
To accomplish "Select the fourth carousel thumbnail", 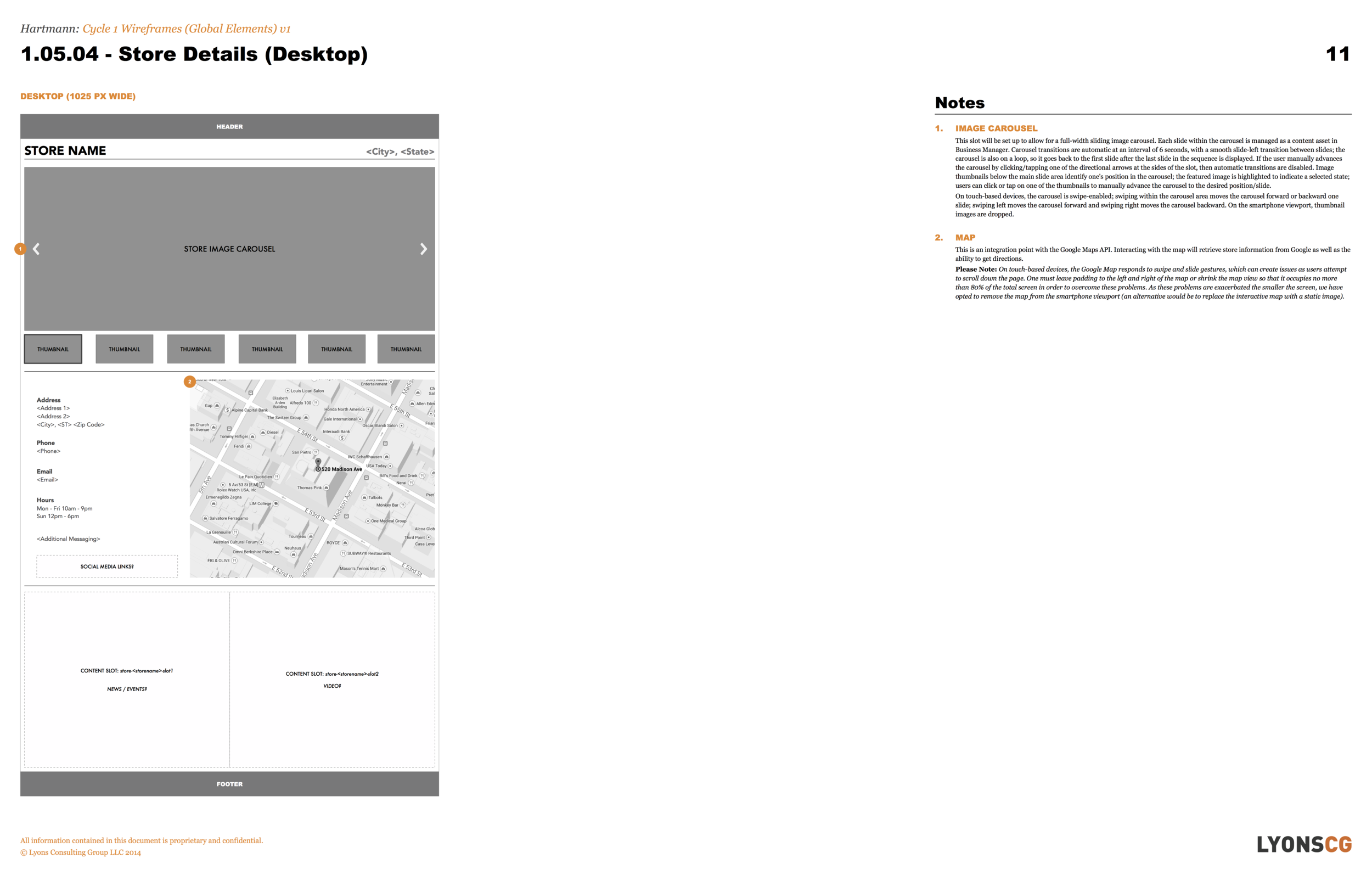I will pos(267,349).
